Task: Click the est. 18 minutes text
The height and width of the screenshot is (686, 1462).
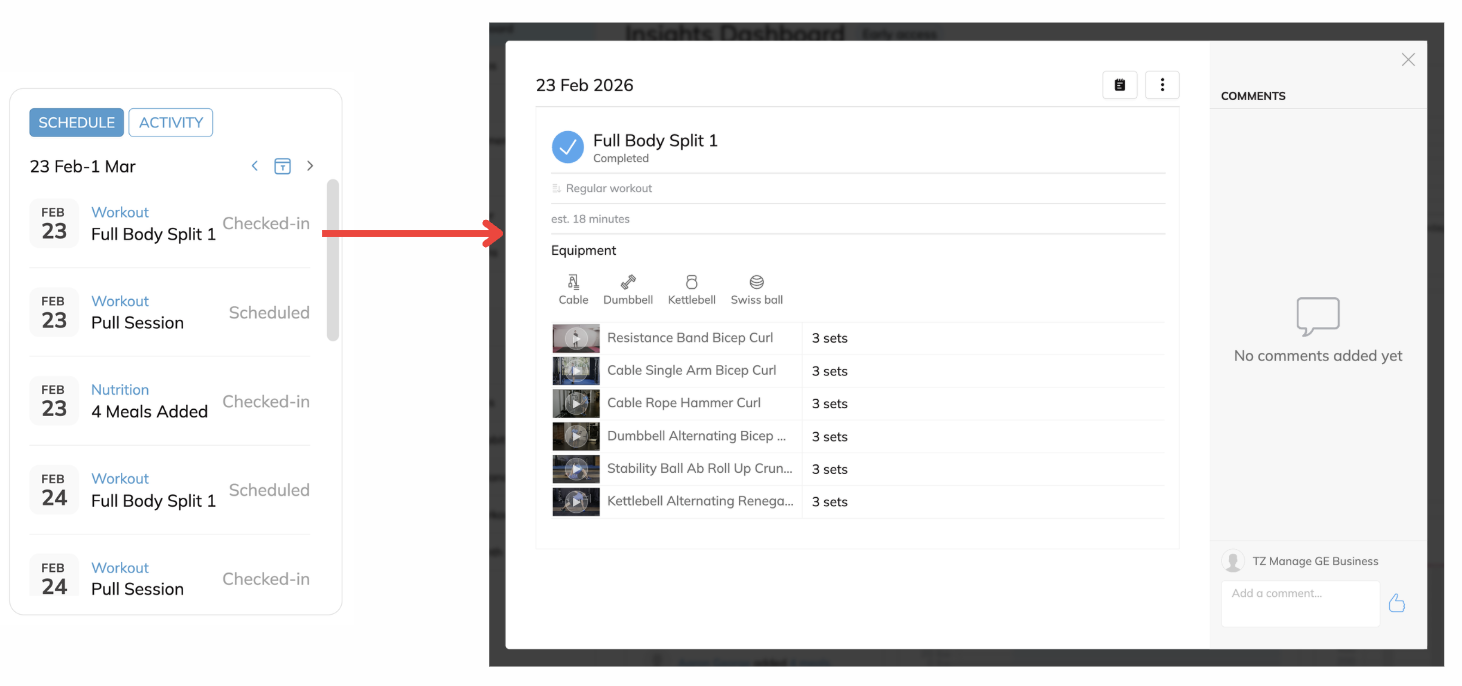Action: 590,219
